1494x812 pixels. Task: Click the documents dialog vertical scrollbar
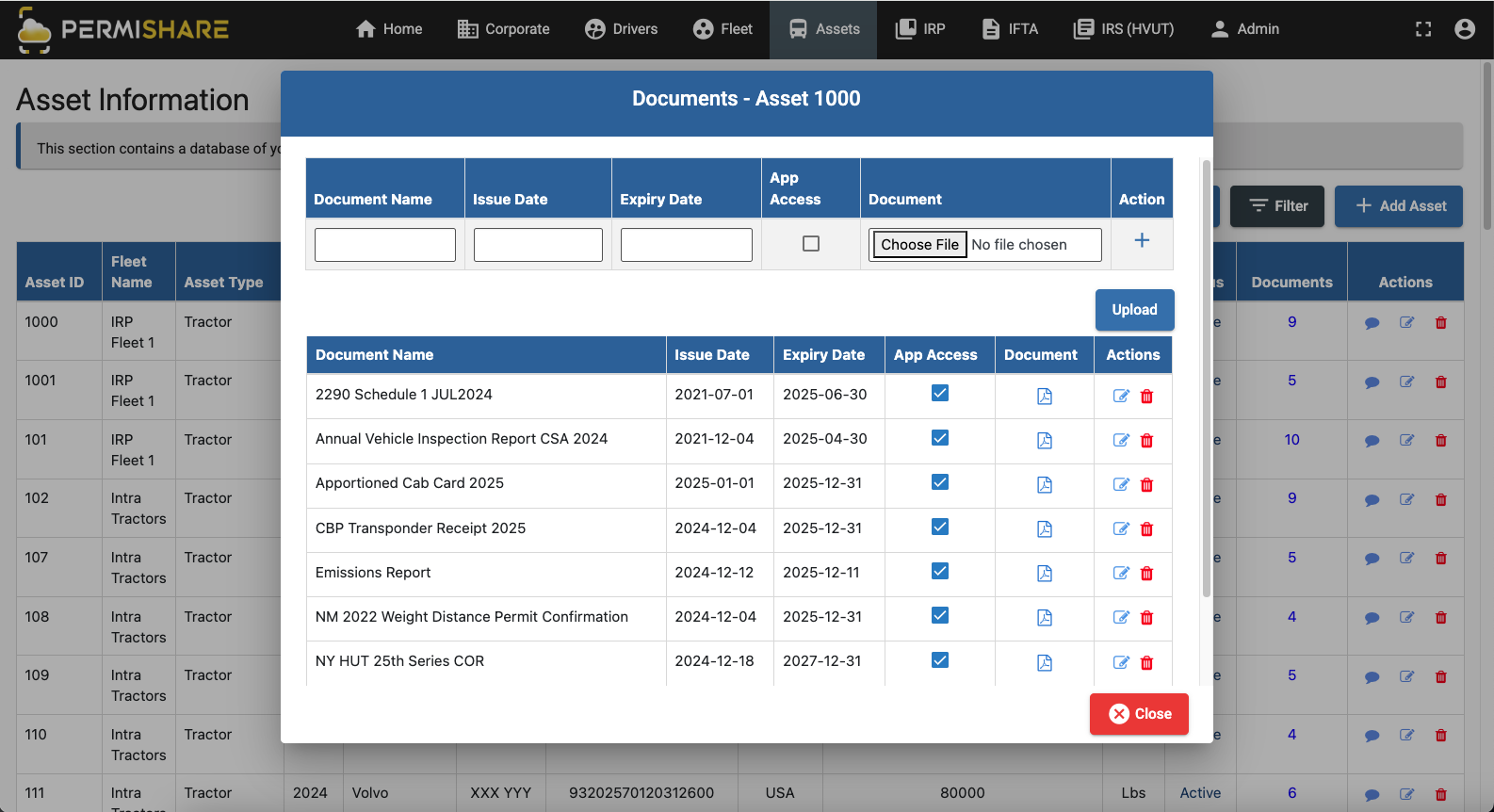1206,378
